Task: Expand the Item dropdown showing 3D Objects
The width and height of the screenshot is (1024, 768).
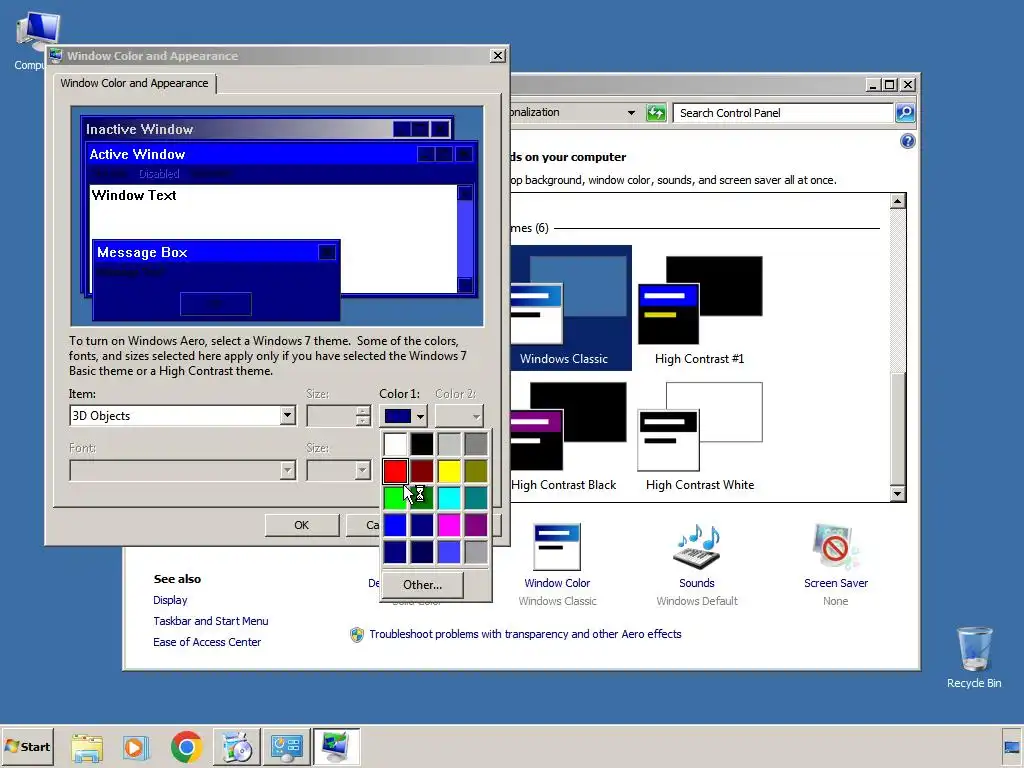Action: [287, 416]
